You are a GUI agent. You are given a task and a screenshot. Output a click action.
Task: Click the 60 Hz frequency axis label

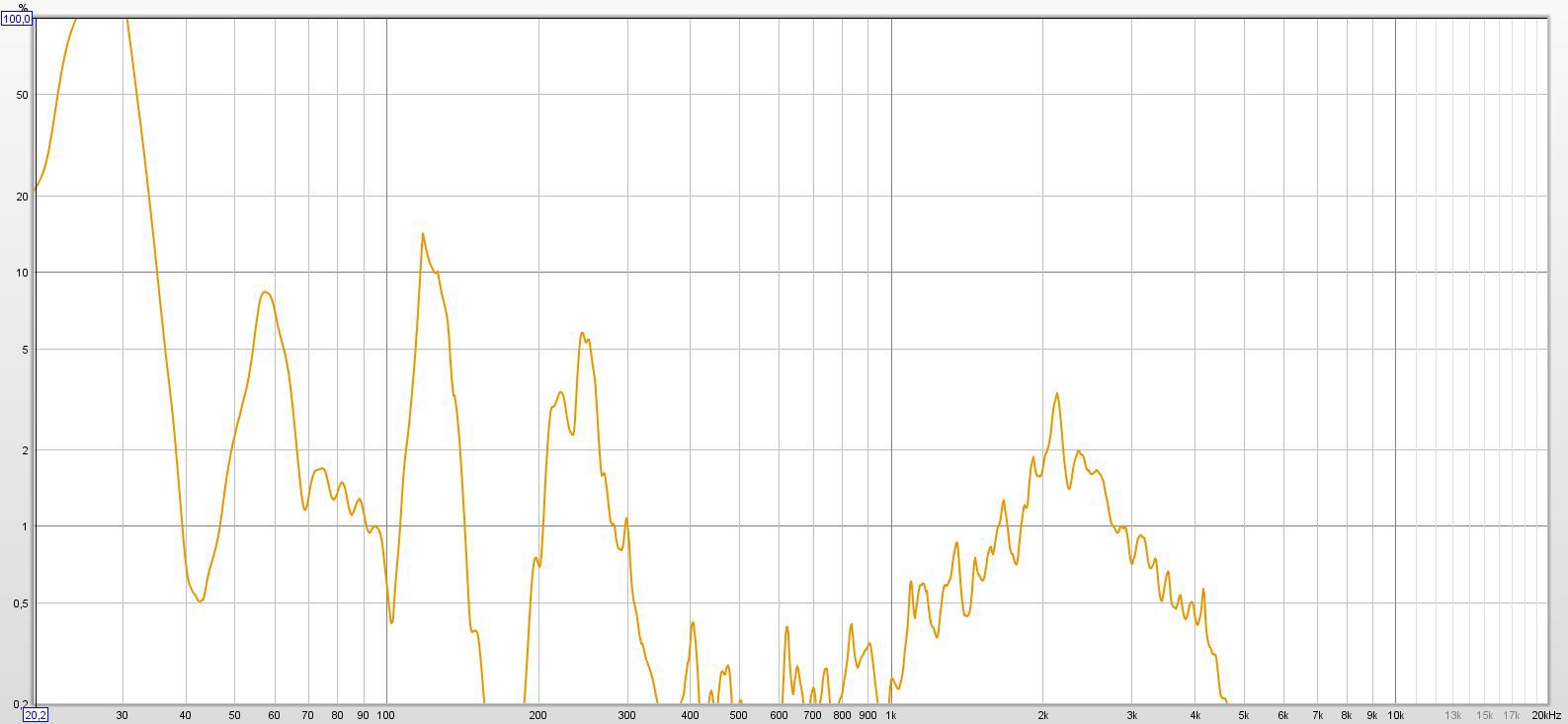pyautogui.click(x=274, y=715)
